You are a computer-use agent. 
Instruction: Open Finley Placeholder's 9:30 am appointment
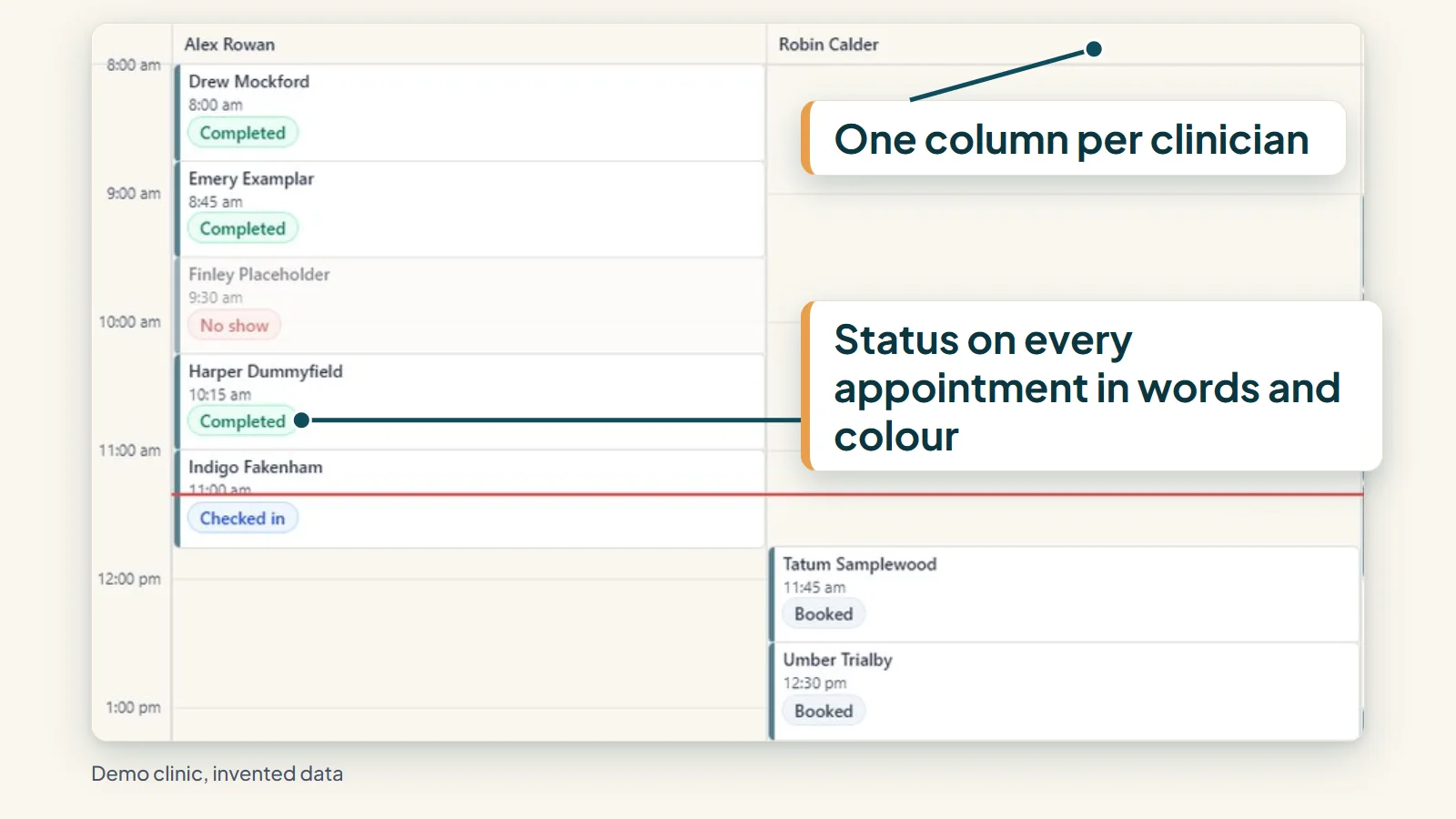point(470,306)
